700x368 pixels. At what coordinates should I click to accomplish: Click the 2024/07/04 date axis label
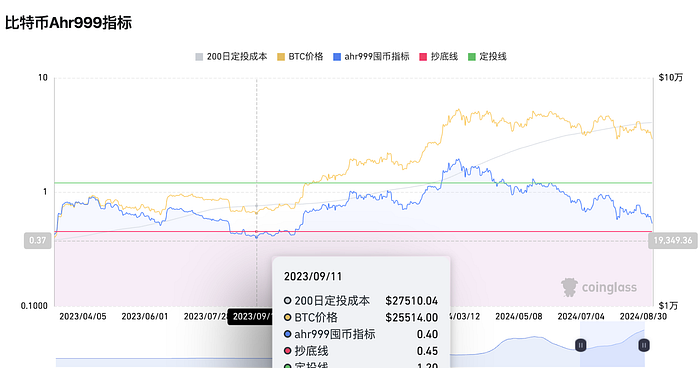click(x=581, y=317)
